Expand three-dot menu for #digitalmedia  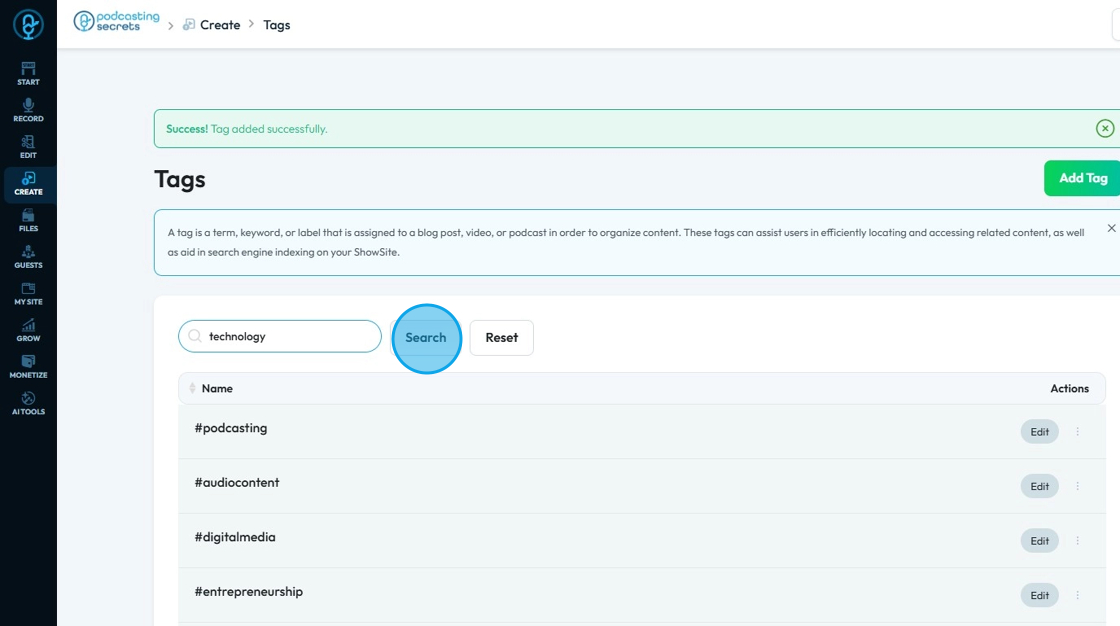point(1077,541)
